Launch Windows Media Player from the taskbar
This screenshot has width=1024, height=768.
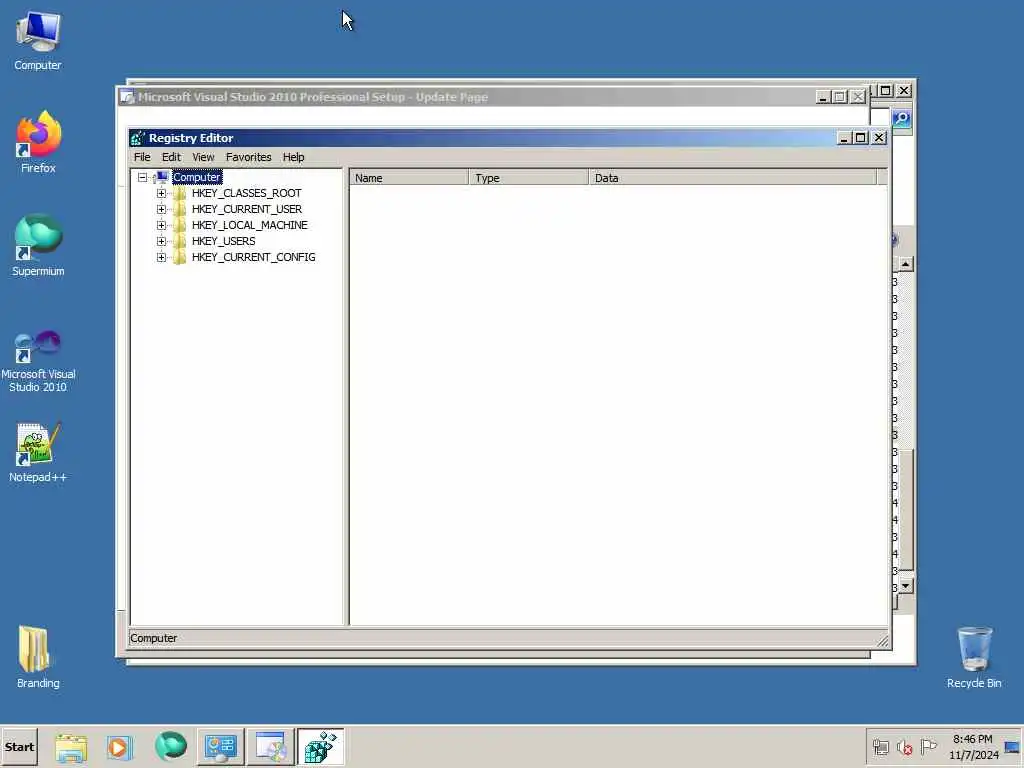click(119, 747)
